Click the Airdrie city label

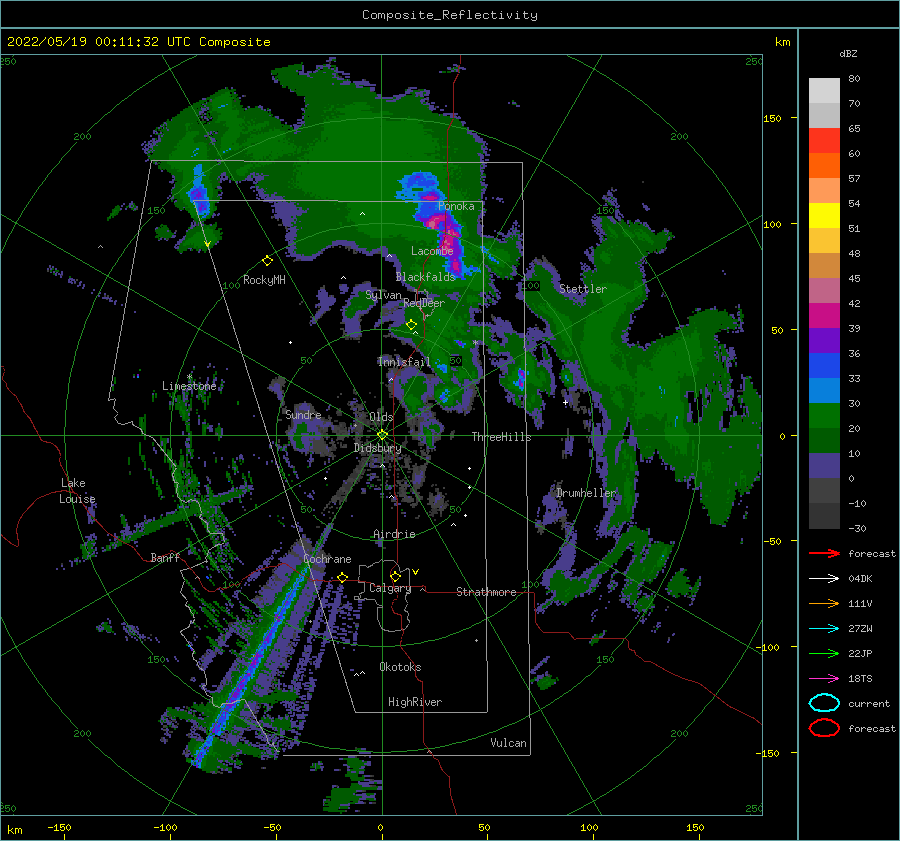(394, 534)
